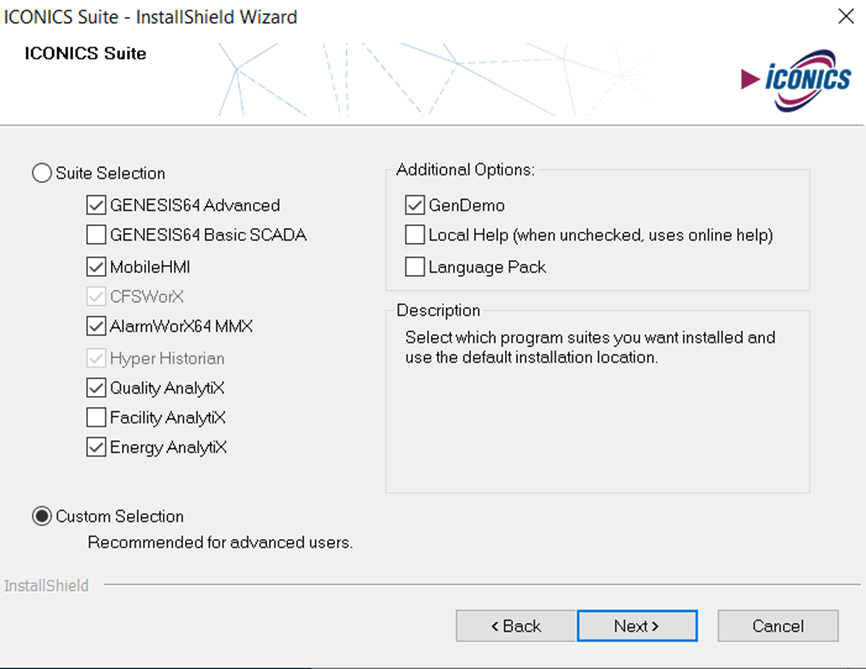The width and height of the screenshot is (866, 669).
Task: Enable the GENESIS64 Basic SCADA checkbox
Action: 96,235
